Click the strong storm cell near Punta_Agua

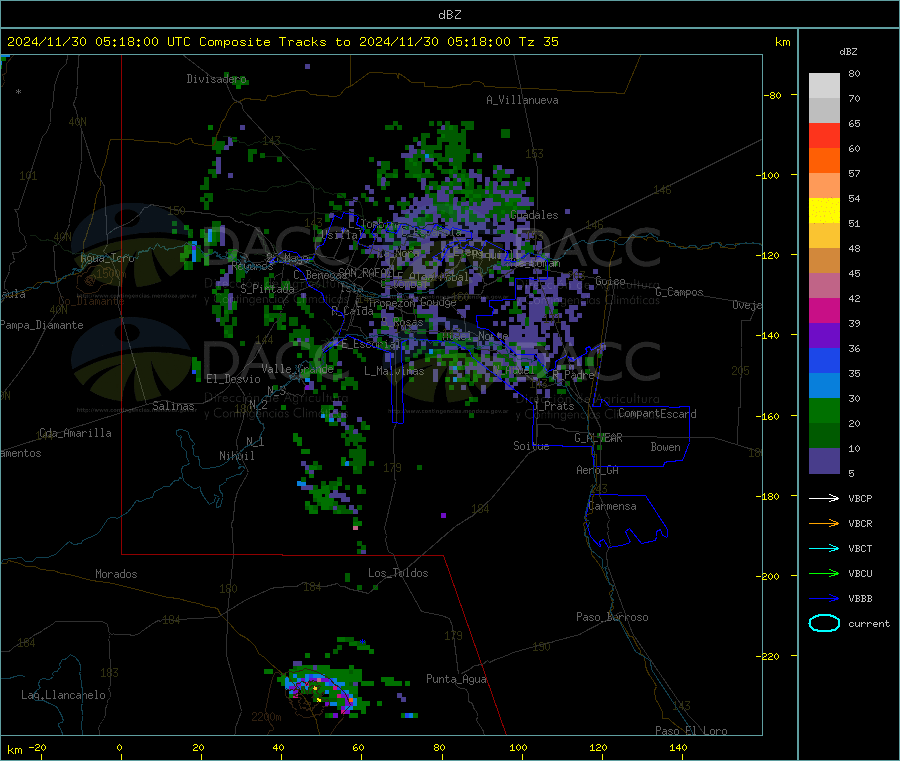pyautogui.click(x=321, y=690)
